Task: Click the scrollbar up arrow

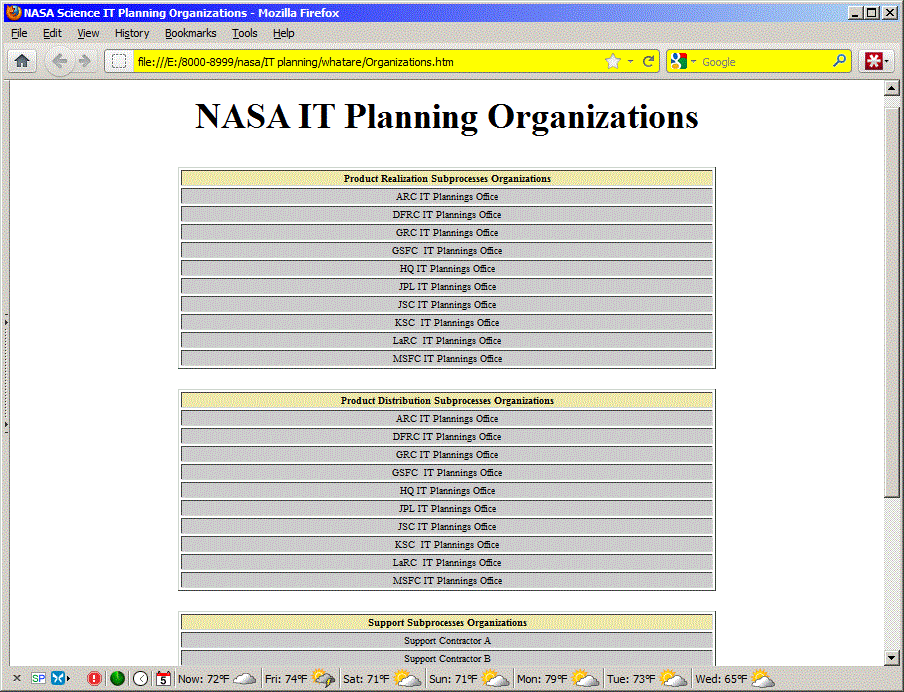Action: 891,88
